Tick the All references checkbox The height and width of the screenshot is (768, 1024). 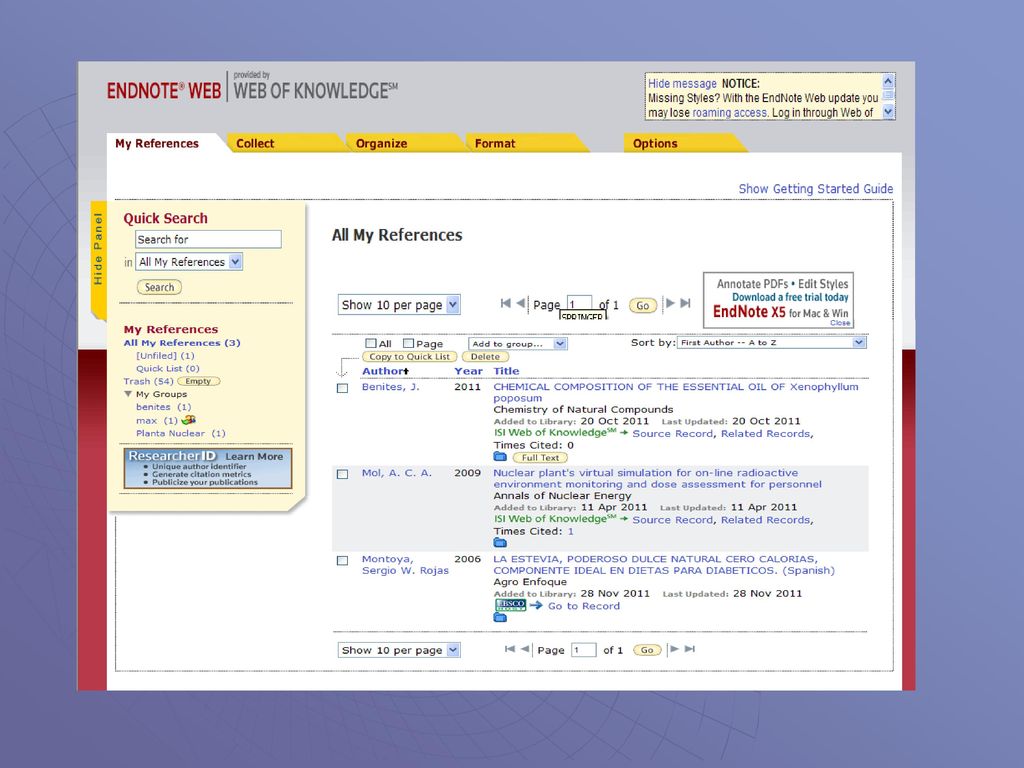(370, 343)
